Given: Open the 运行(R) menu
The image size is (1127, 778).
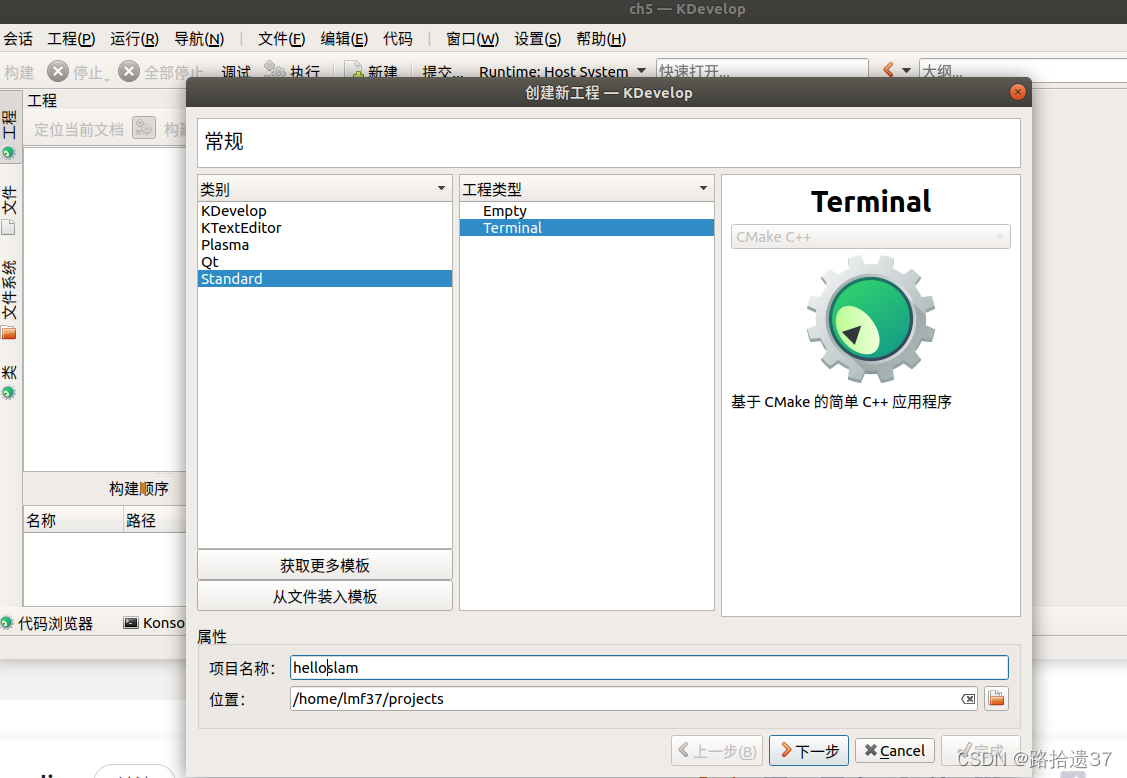Looking at the screenshot, I should [134, 39].
